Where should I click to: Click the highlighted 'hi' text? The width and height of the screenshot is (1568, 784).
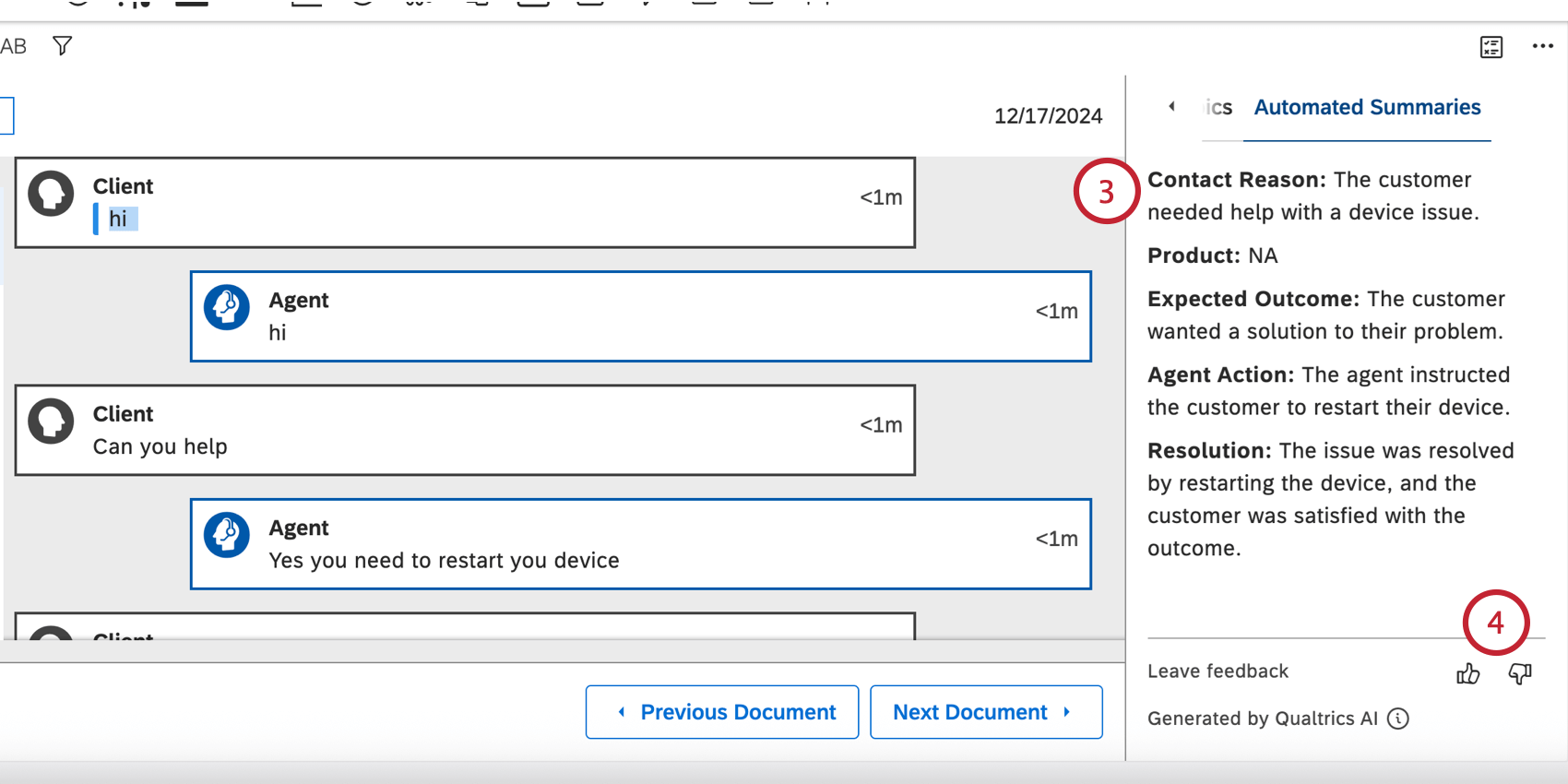119,220
